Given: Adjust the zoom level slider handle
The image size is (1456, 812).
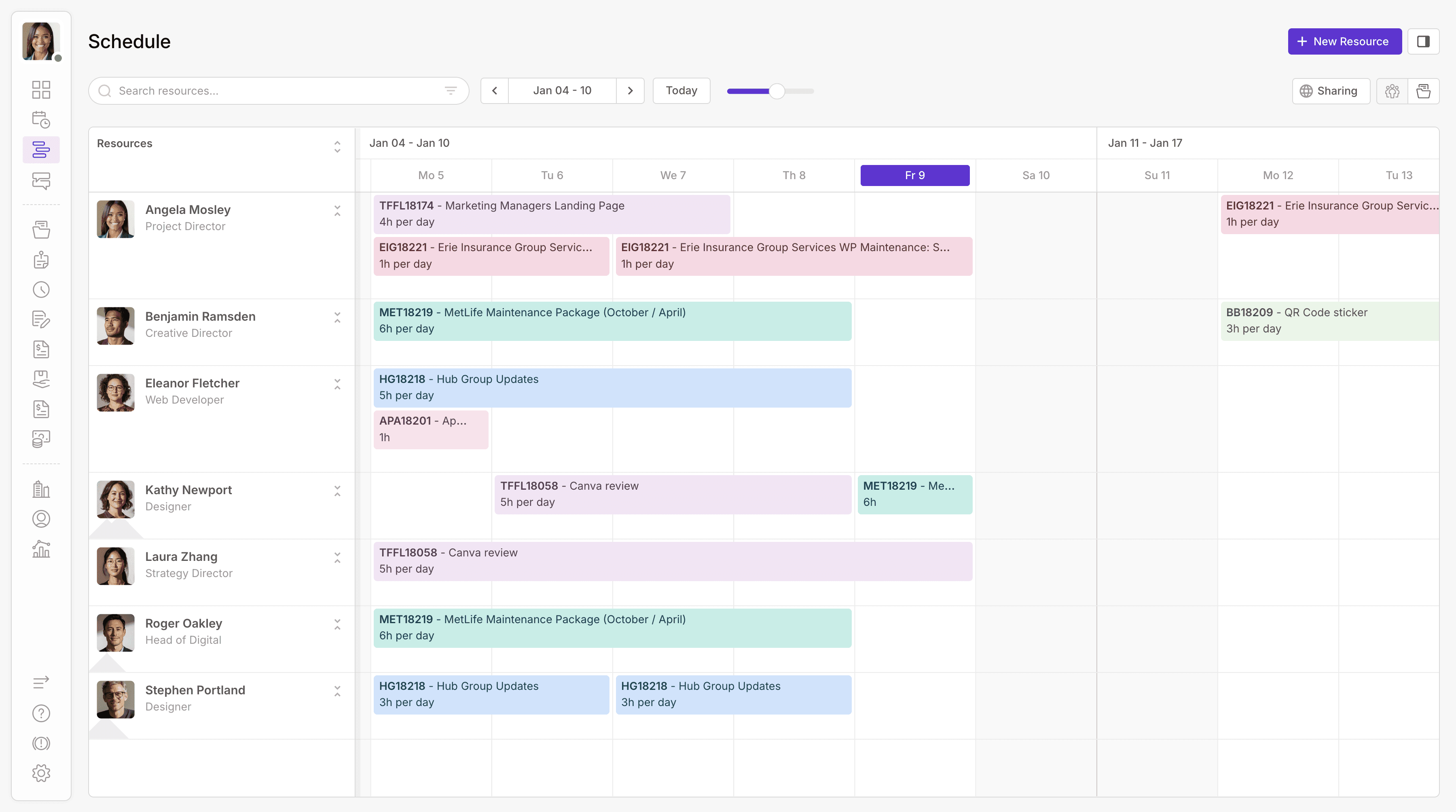Looking at the screenshot, I should pos(777,91).
